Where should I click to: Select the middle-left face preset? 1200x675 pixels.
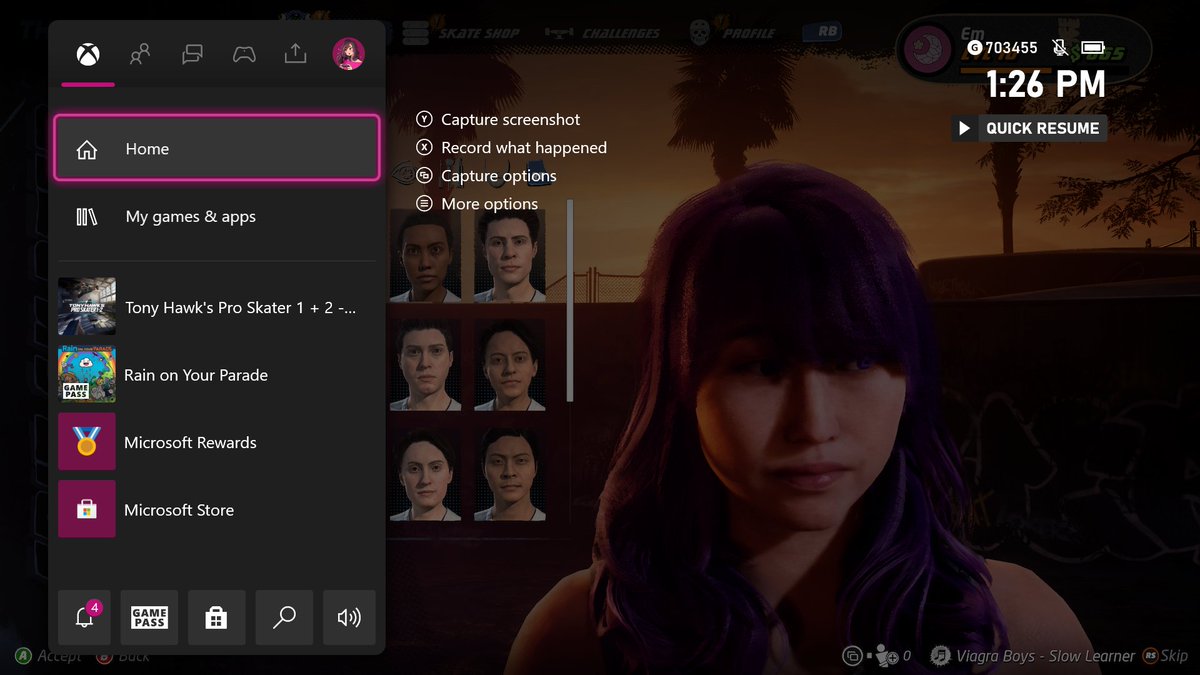point(425,365)
